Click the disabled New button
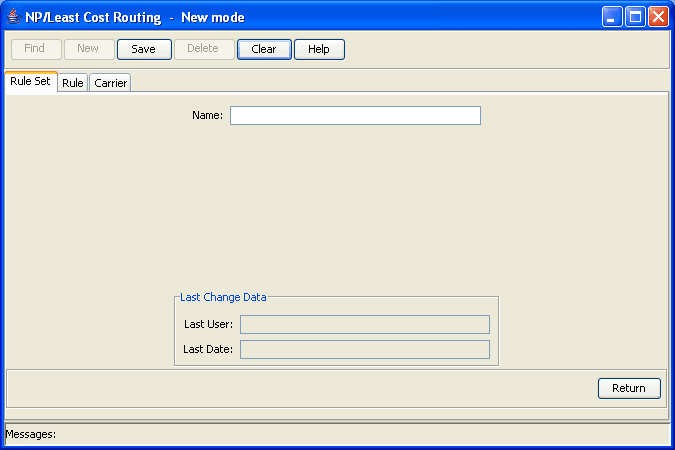This screenshot has height=450, width=675. [x=89, y=49]
